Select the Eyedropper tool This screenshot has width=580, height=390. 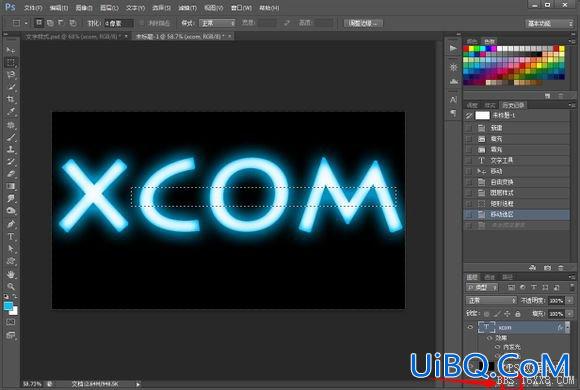point(11,112)
